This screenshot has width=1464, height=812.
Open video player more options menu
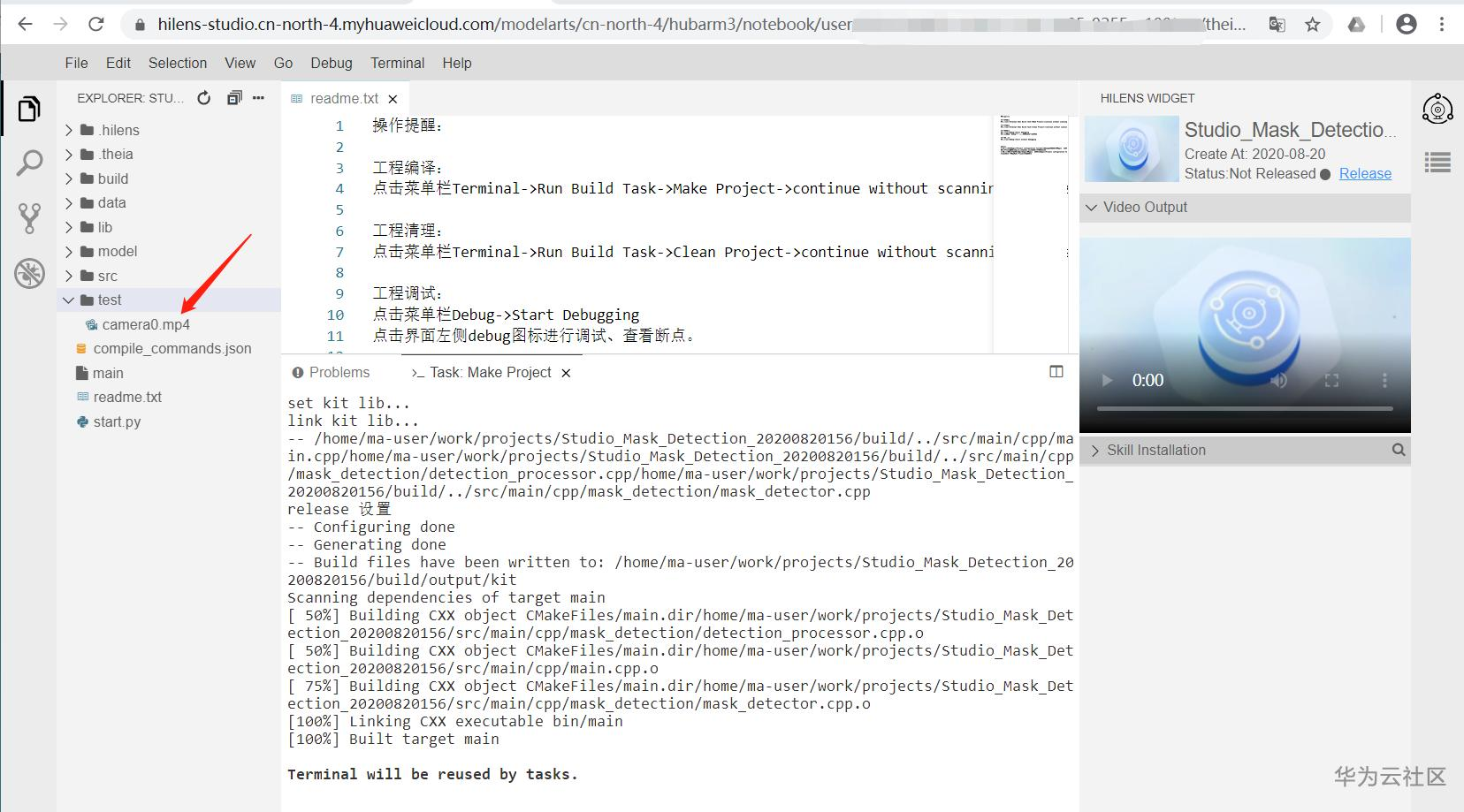[x=1384, y=380]
